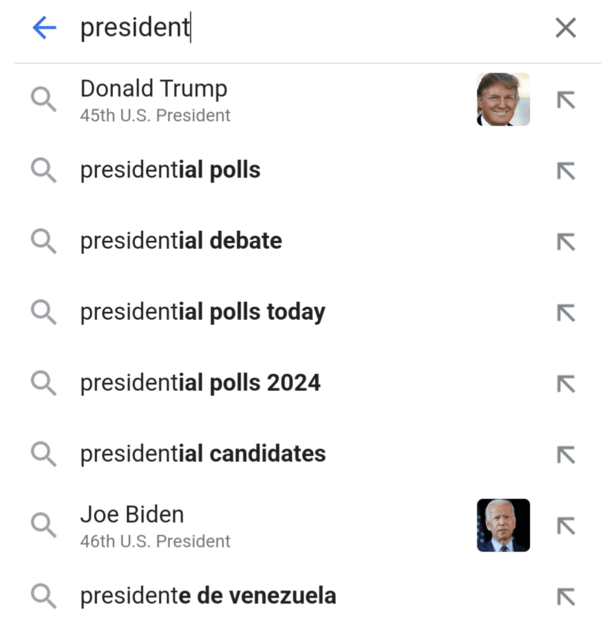Click arrow icon beside "presidential polls today"
This screenshot has width=609, height=640.
coord(566,313)
